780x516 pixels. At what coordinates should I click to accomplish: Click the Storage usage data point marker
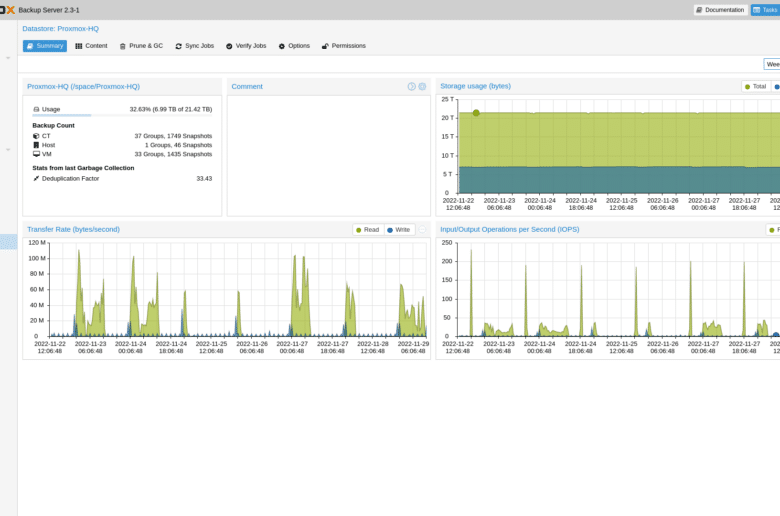[x=476, y=113]
